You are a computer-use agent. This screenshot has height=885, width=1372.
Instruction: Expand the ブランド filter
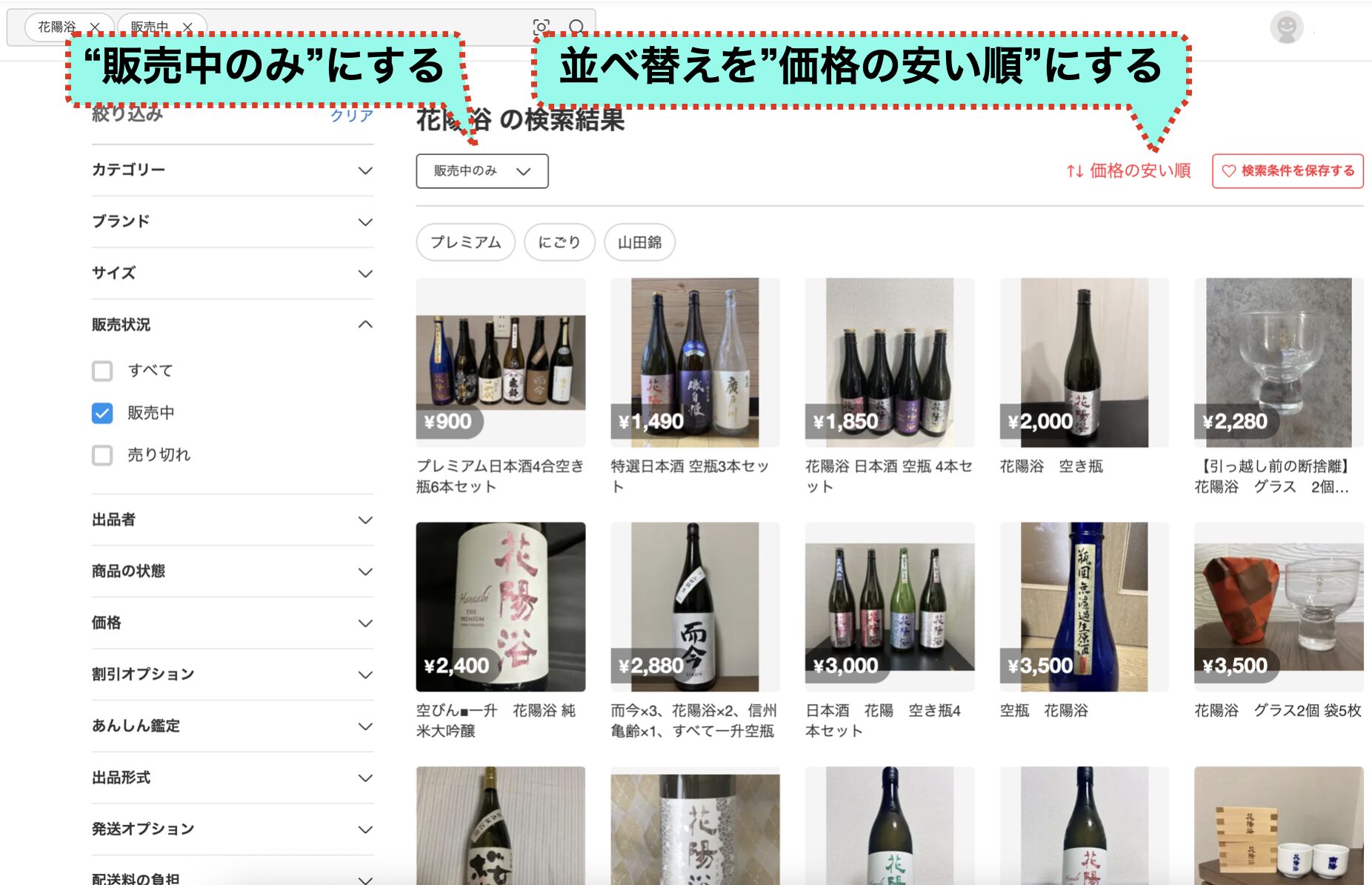pyautogui.click(x=233, y=222)
